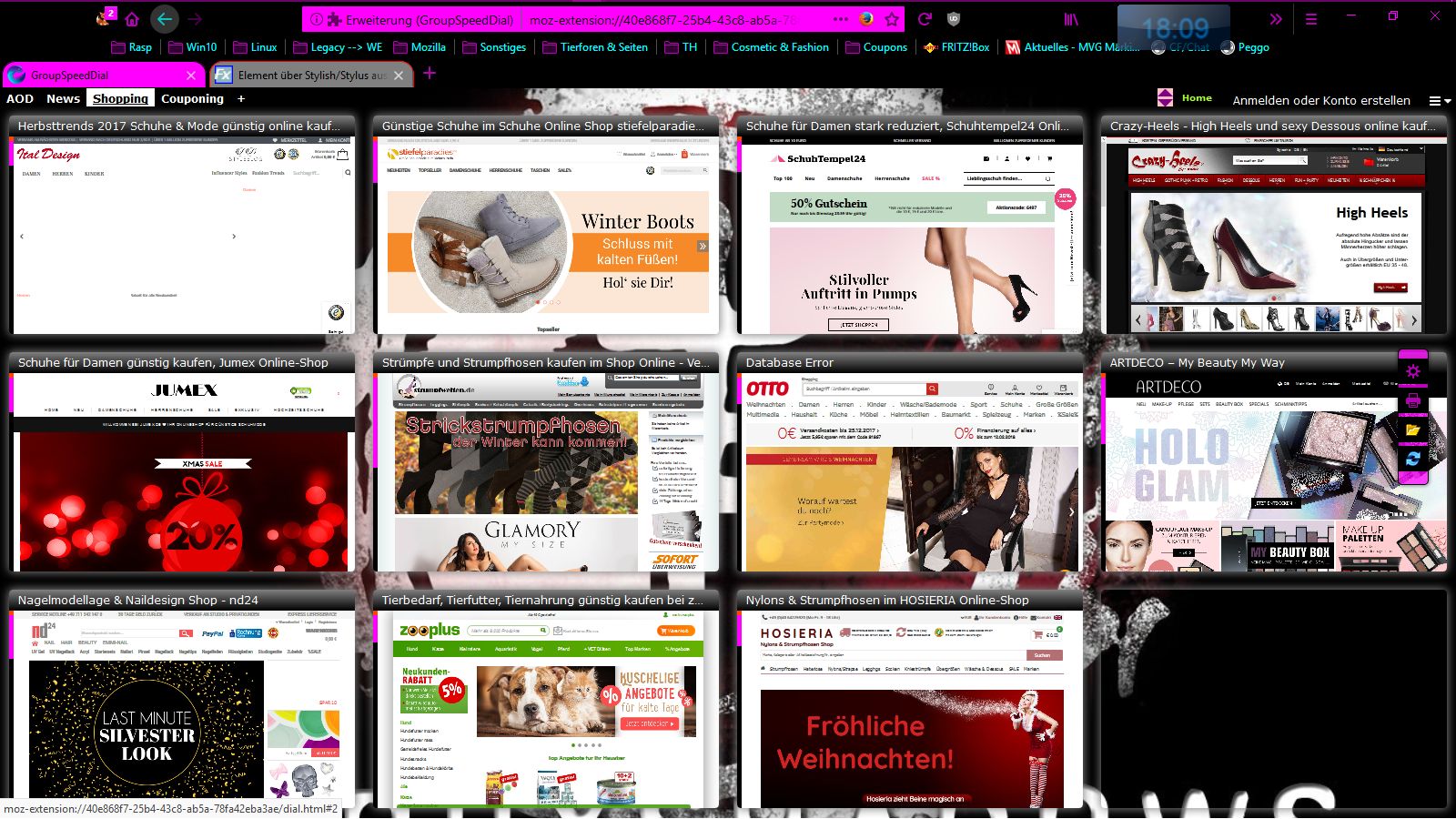Click Anmelden oder Konto erstellen
1456x819 pixels.
[1321, 100]
